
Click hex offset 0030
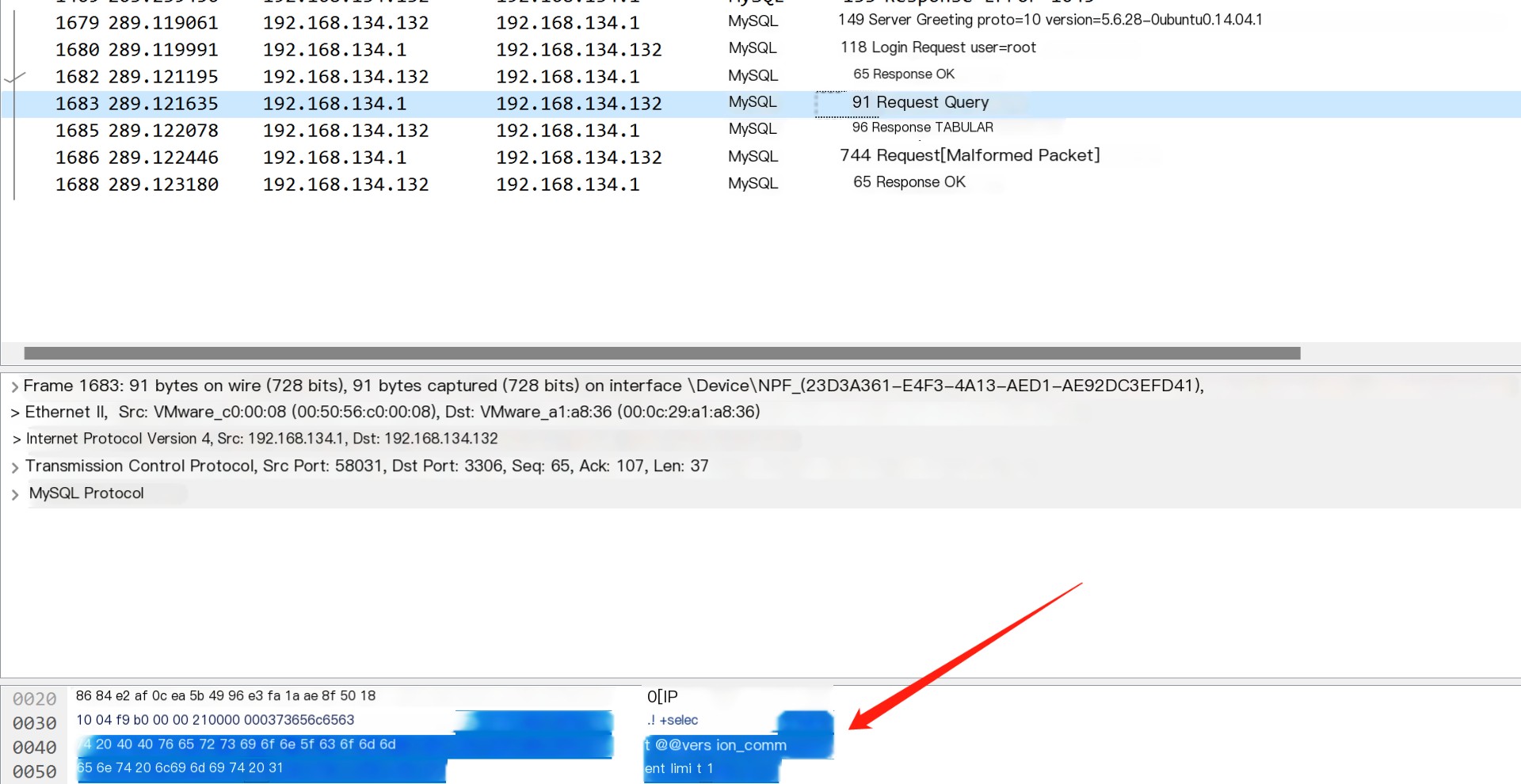pos(34,724)
